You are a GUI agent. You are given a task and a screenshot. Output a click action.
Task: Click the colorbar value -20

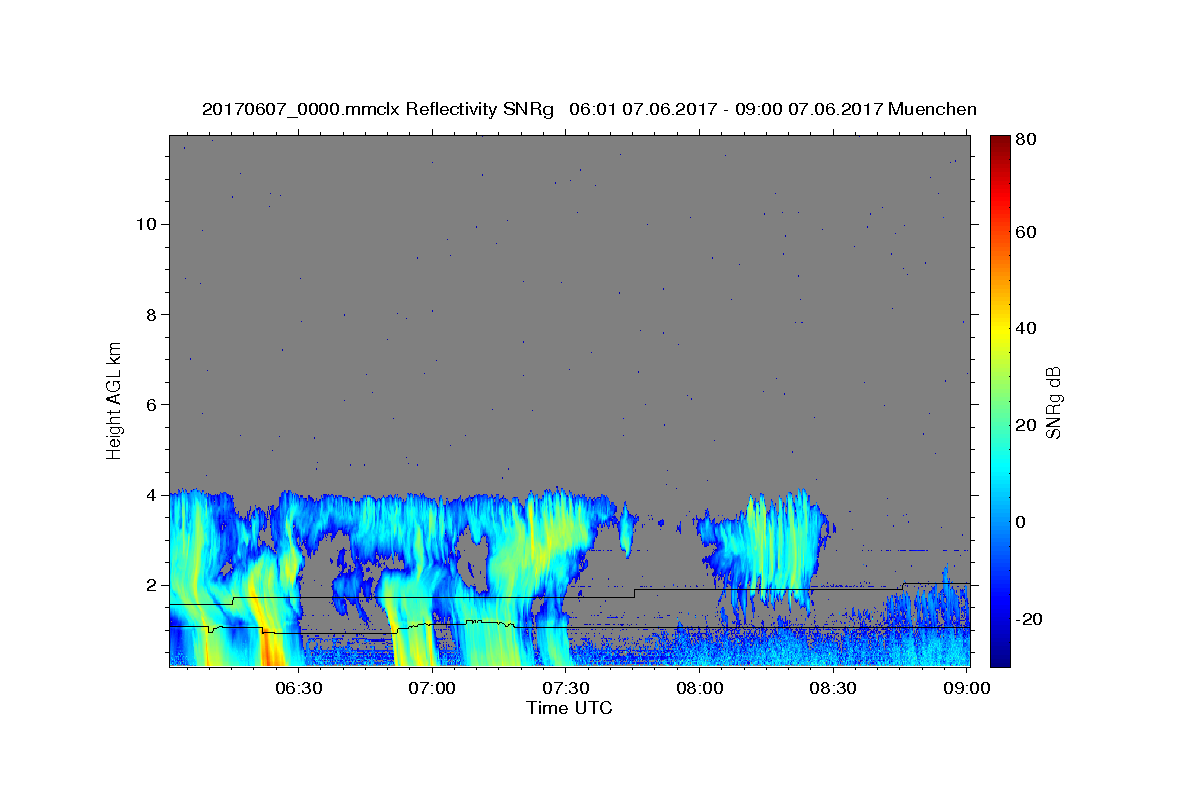click(1027, 619)
